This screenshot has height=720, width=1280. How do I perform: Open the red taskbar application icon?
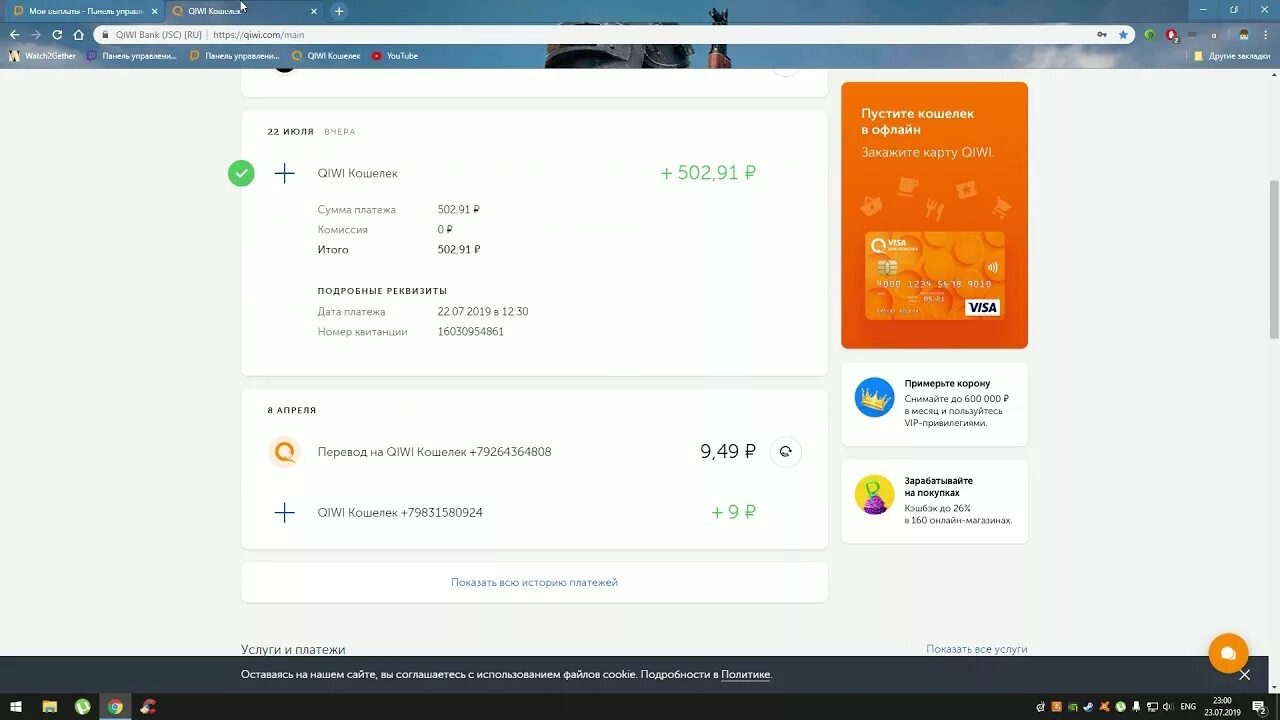[148, 707]
